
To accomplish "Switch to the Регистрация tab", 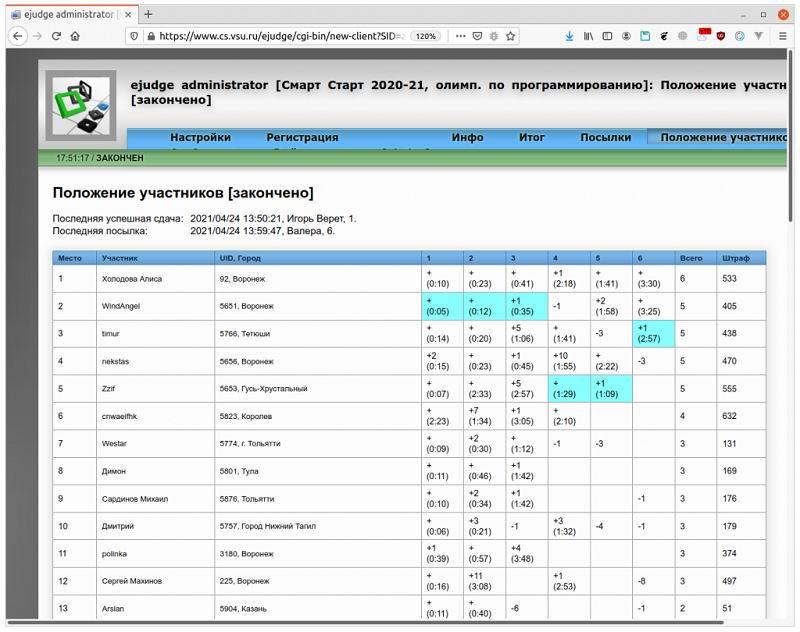I will pos(302,137).
